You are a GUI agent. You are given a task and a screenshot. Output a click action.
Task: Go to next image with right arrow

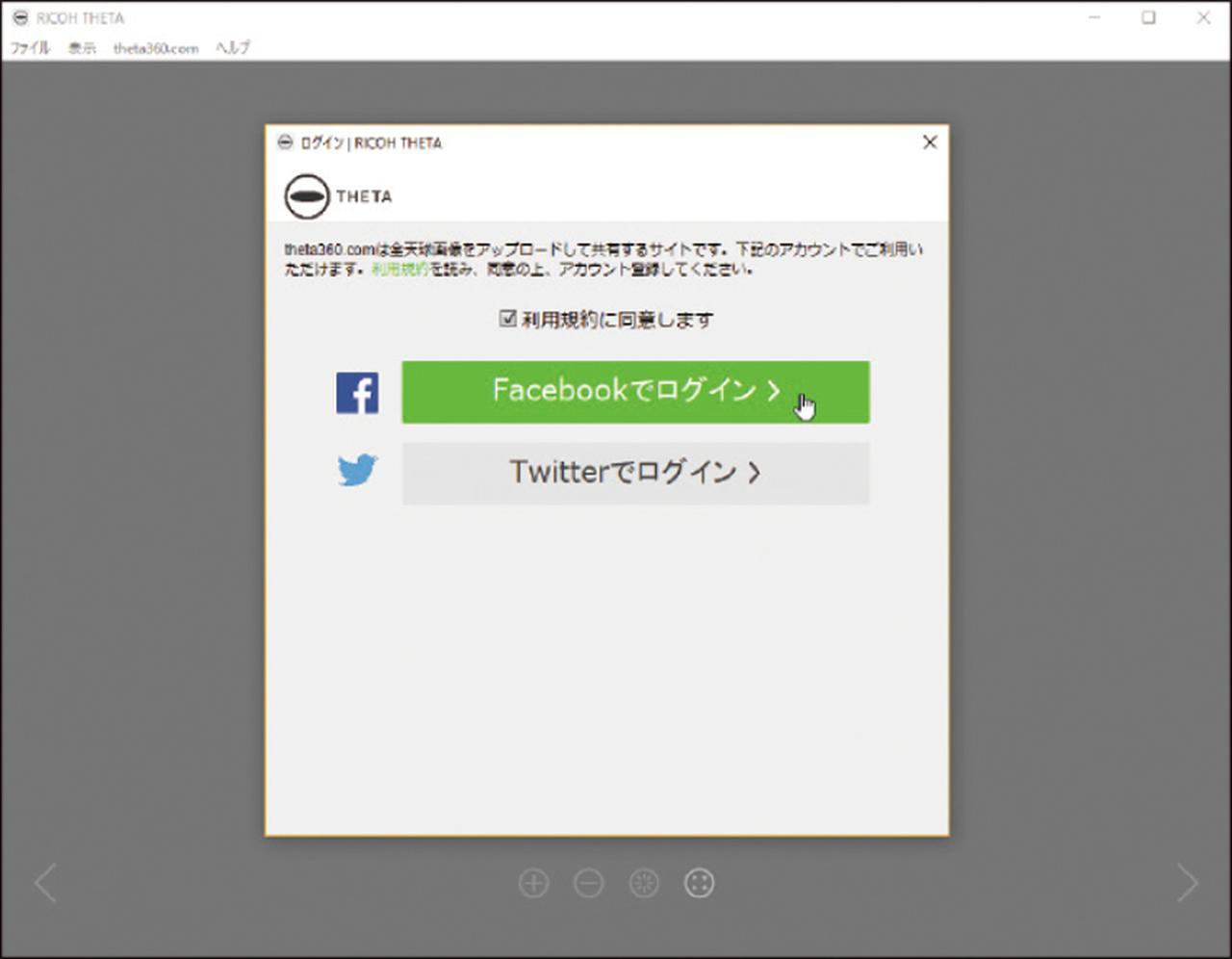[1187, 883]
